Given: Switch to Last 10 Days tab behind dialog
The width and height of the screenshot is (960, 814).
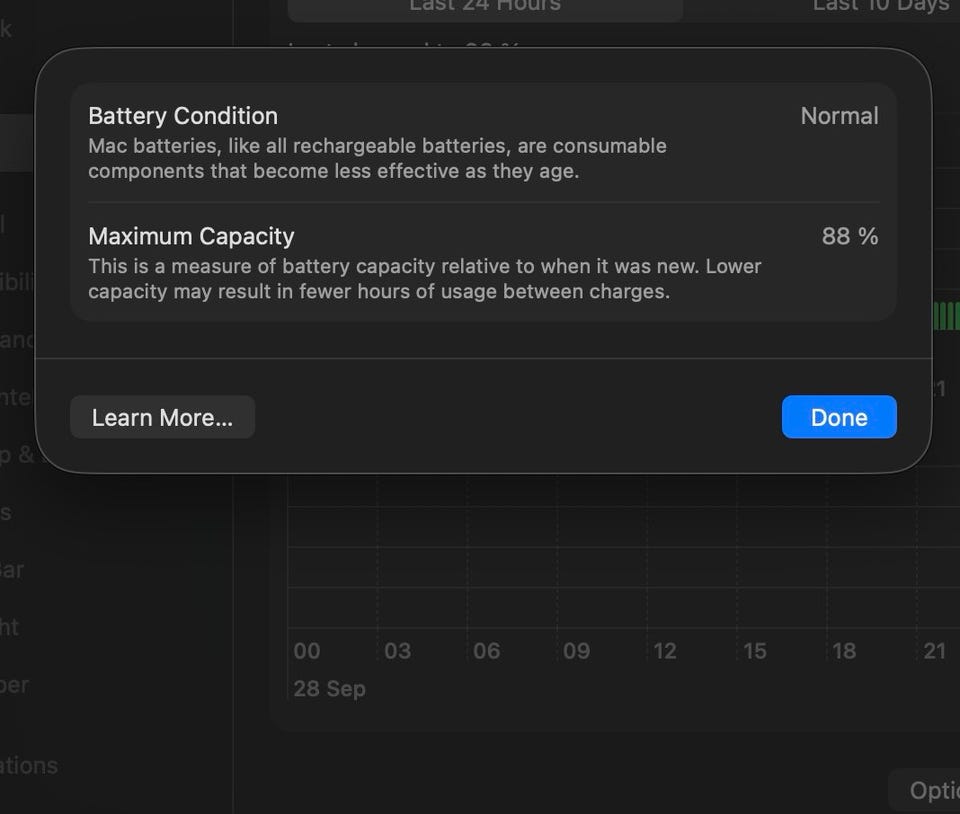Looking at the screenshot, I should [882, 7].
